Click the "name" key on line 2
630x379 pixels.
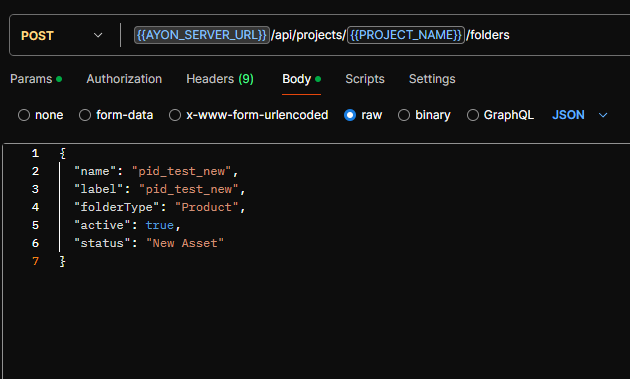[95, 171]
